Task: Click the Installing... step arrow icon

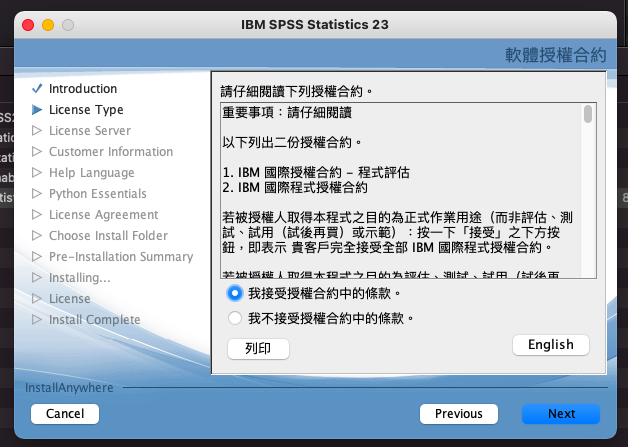Action: tap(37, 277)
